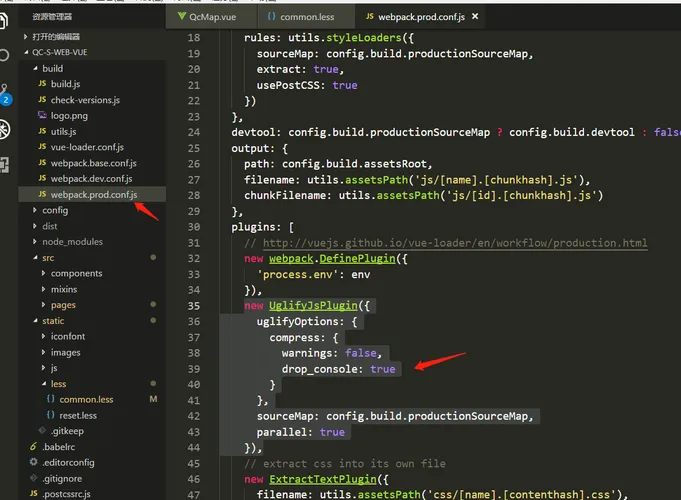Screen dimensions: 681x500
Task: Click the resource manager panel title
Action: [x=52, y=17]
